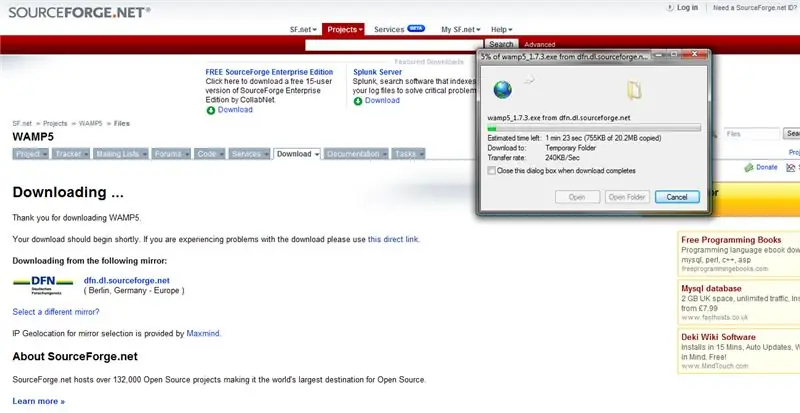Open the Documentation tab
This screenshot has height=413, width=800.
point(356,154)
